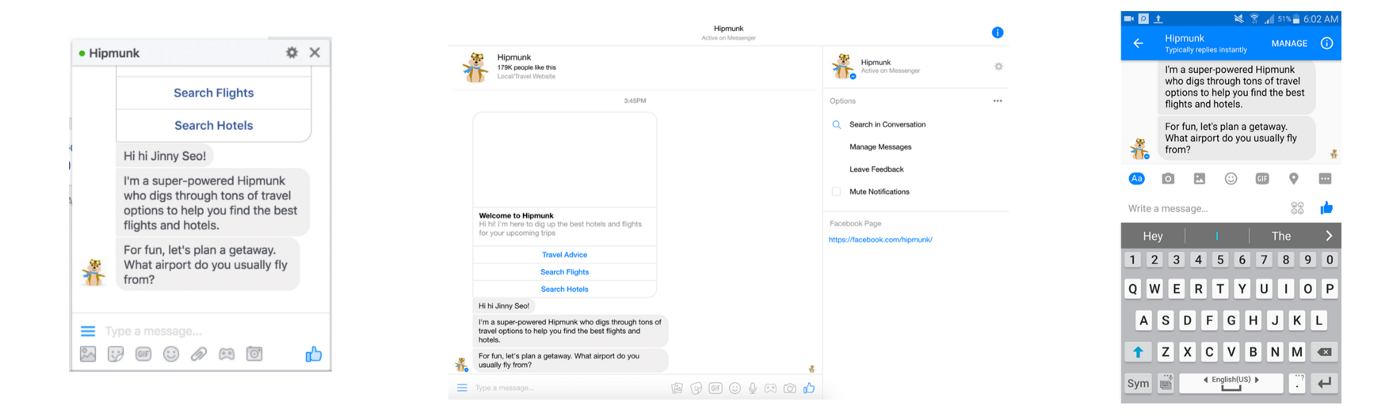Send thumbs-up in Messenger web composer
The height and width of the screenshot is (420, 1400).
pyautogui.click(x=809, y=388)
